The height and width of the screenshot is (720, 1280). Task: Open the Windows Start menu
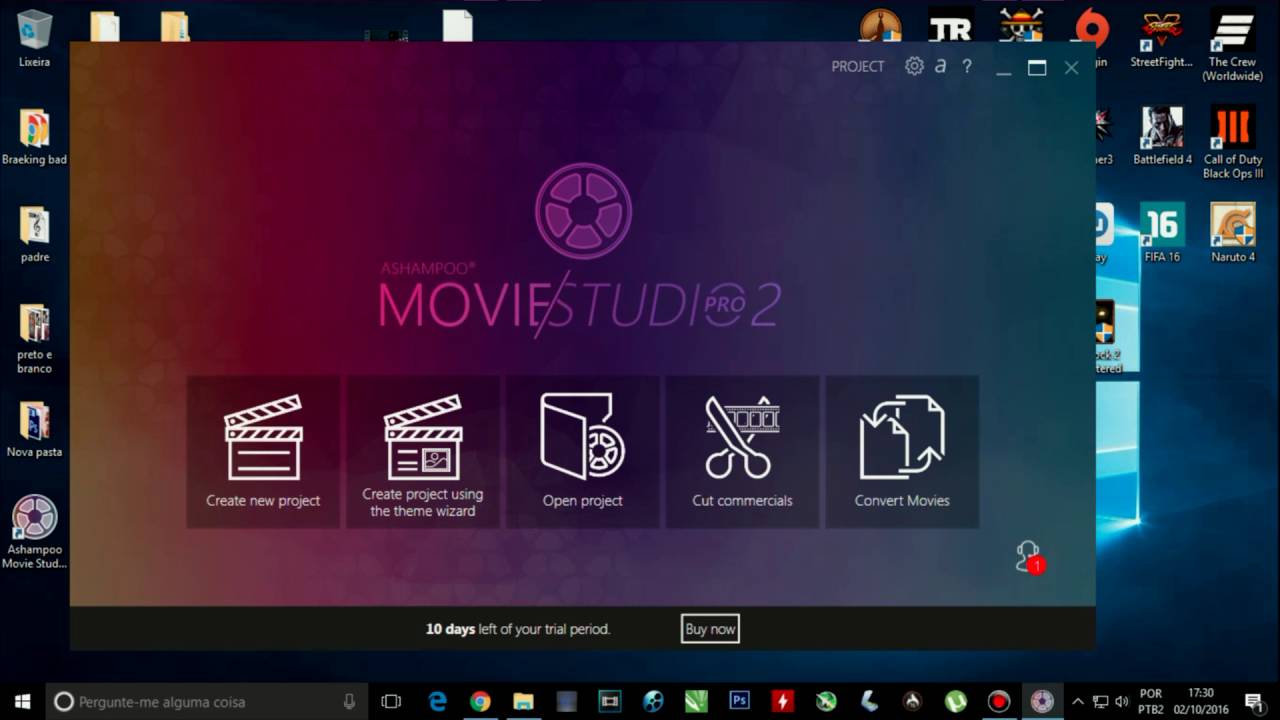pos(22,701)
